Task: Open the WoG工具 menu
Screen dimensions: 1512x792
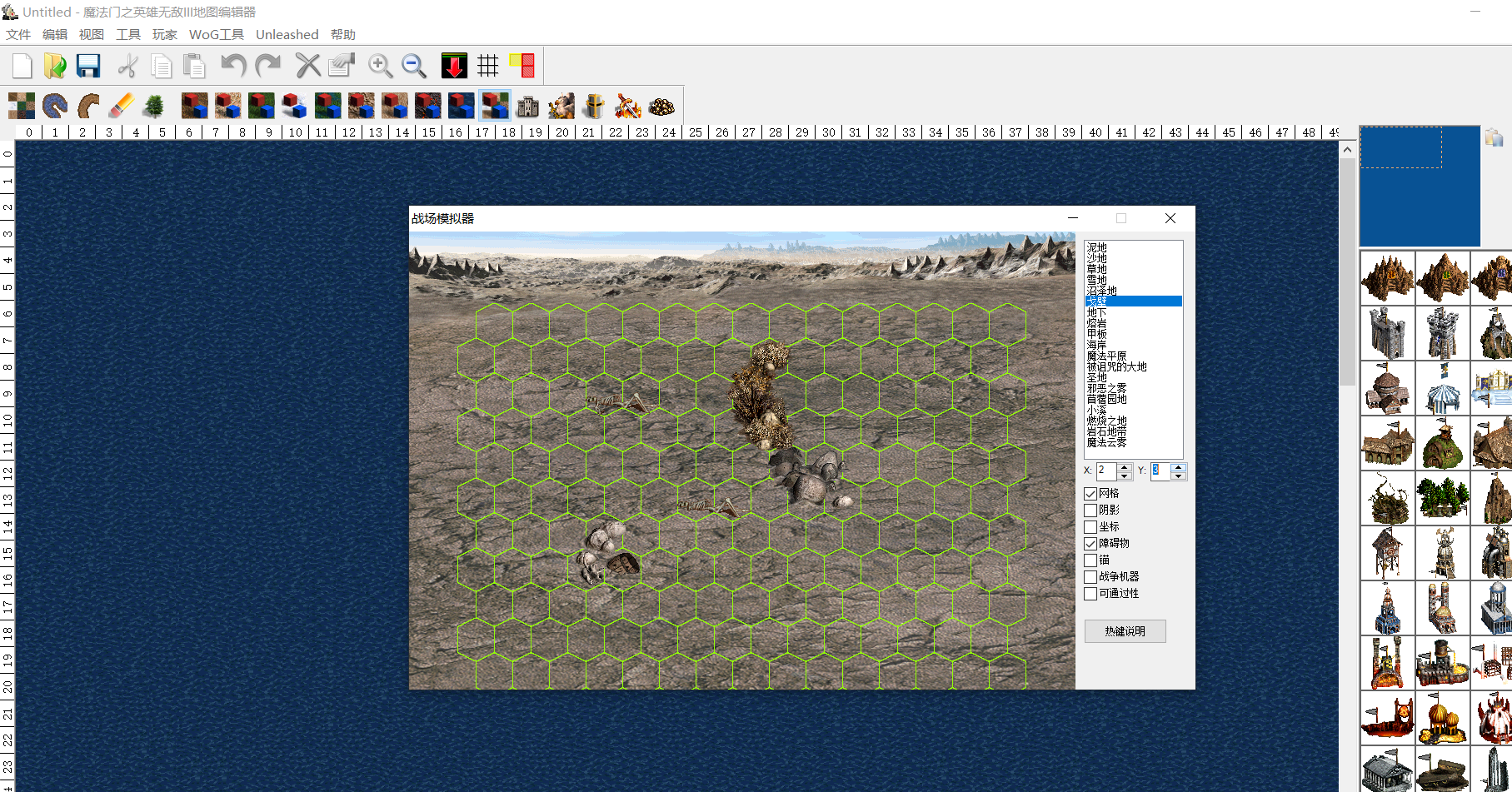Action: [x=216, y=34]
